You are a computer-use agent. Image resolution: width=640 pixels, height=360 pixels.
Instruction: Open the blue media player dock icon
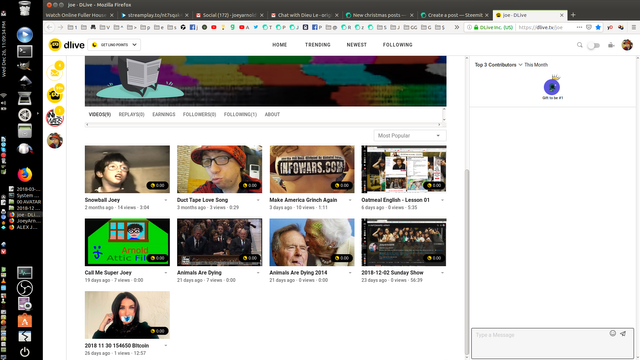[x=24, y=35]
